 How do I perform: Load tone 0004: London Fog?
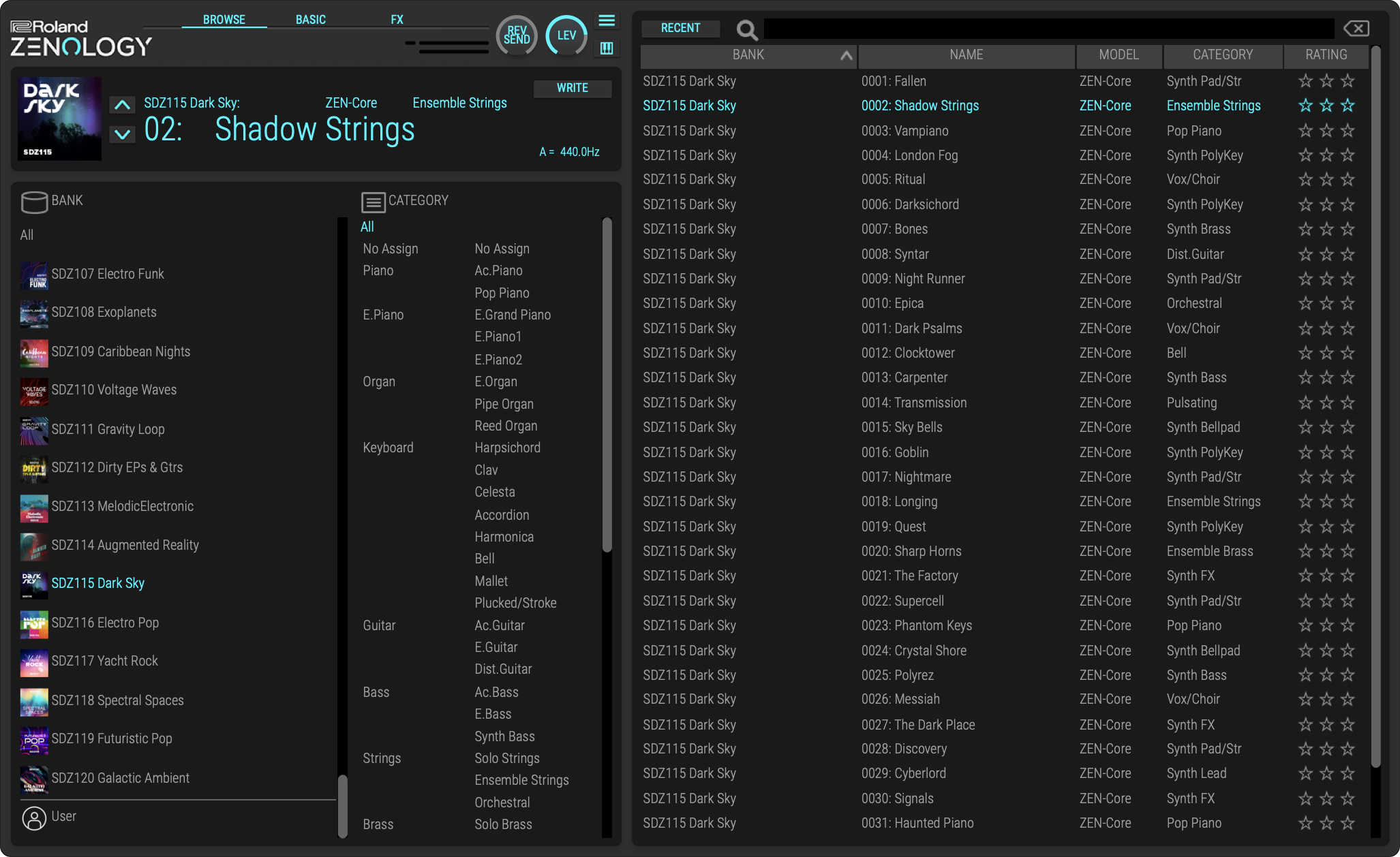[x=909, y=155]
